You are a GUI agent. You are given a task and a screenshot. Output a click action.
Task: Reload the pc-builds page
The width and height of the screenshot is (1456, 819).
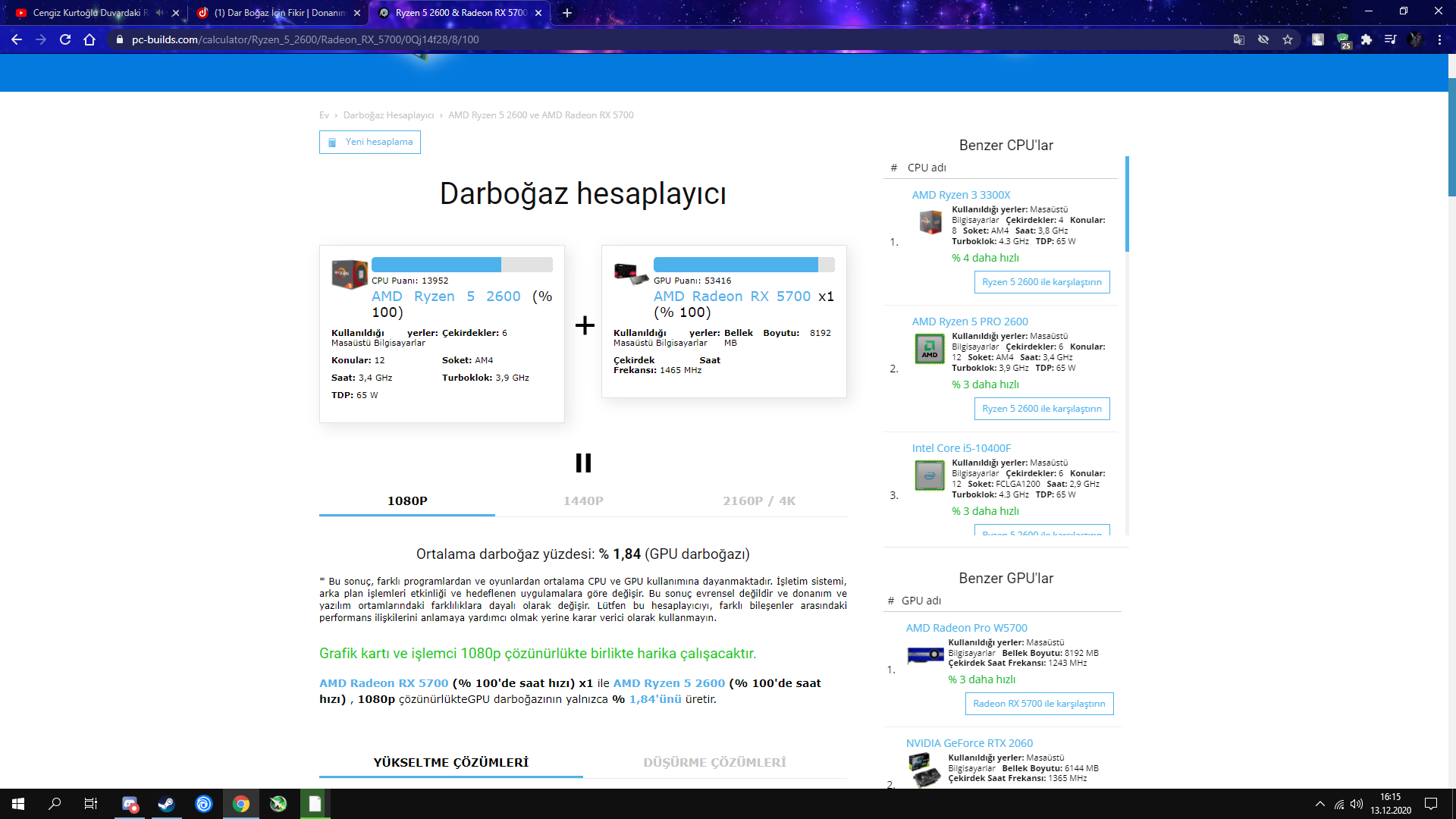tap(65, 39)
